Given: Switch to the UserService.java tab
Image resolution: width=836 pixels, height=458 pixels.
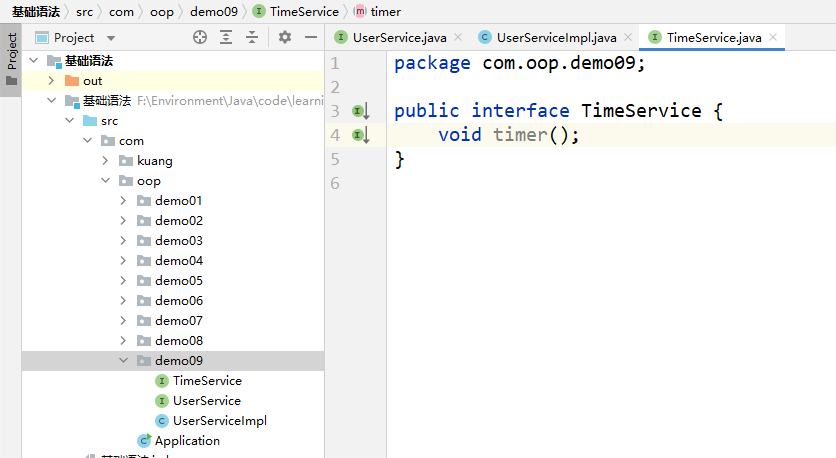Looking at the screenshot, I should click(x=399, y=38).
